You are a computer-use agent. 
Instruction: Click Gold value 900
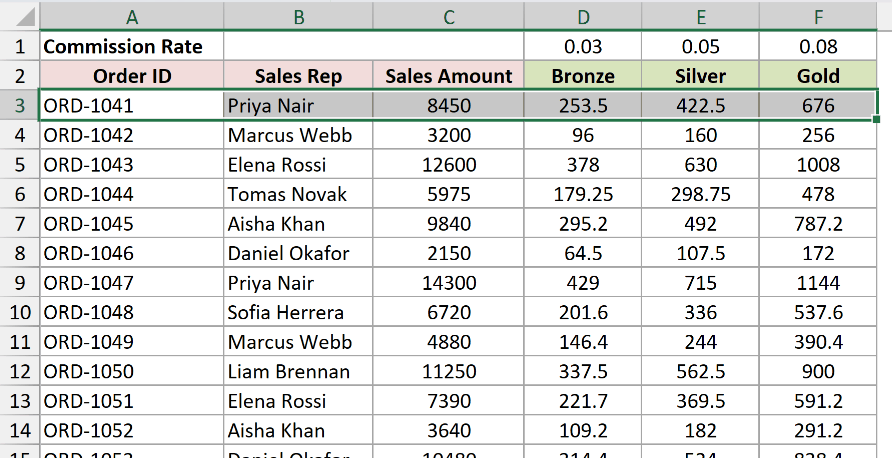click(818, 372)
